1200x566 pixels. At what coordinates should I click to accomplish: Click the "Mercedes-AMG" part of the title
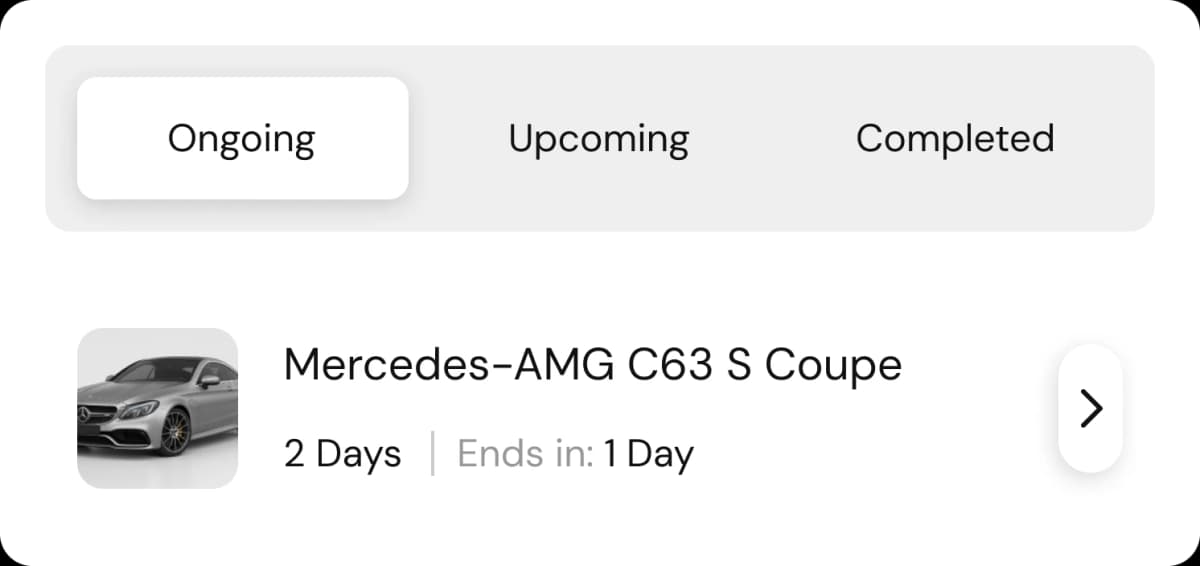pyautogui.click(x=448, y=366)
